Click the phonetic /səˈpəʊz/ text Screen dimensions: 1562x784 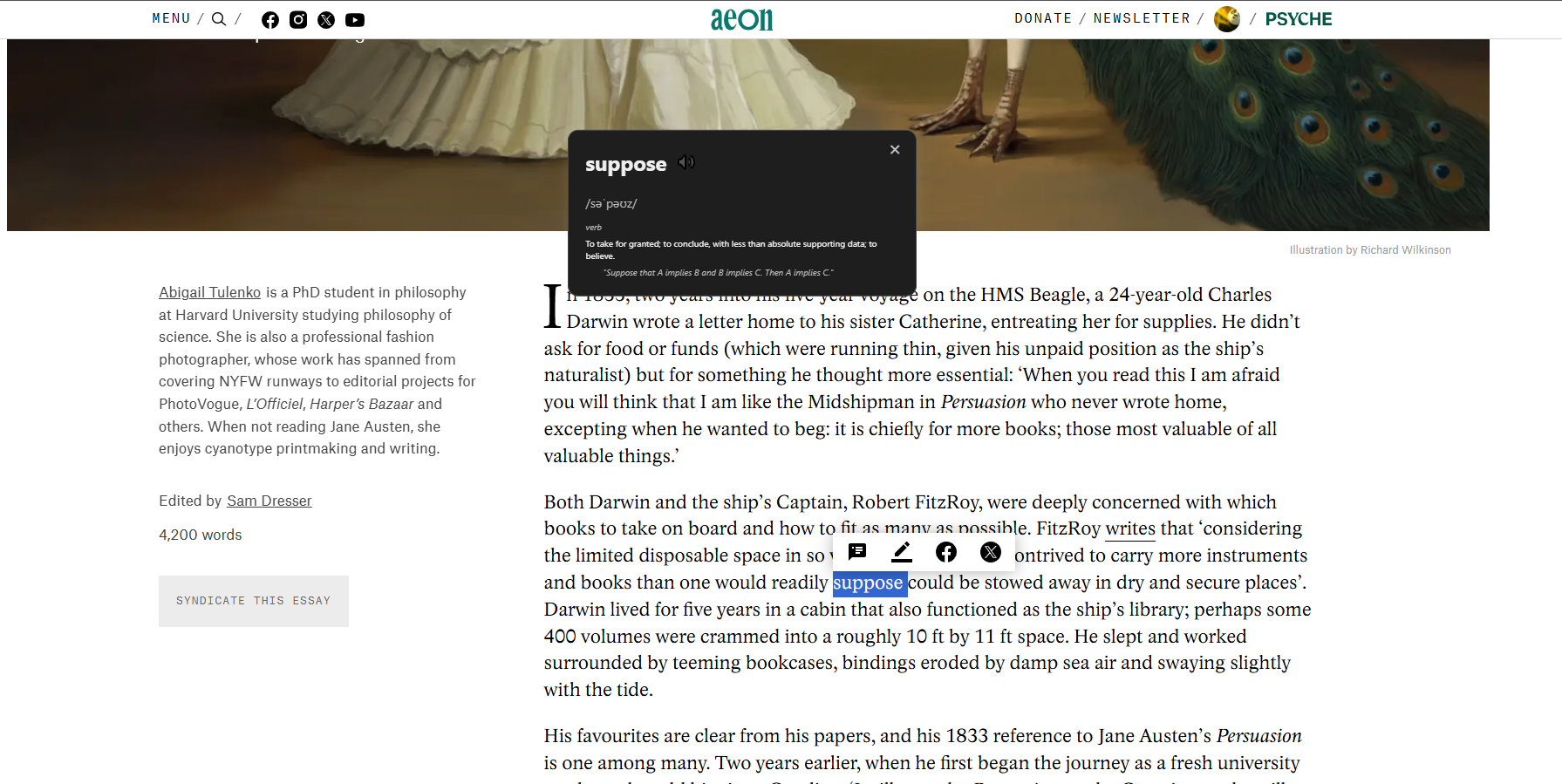pos(611,204)
